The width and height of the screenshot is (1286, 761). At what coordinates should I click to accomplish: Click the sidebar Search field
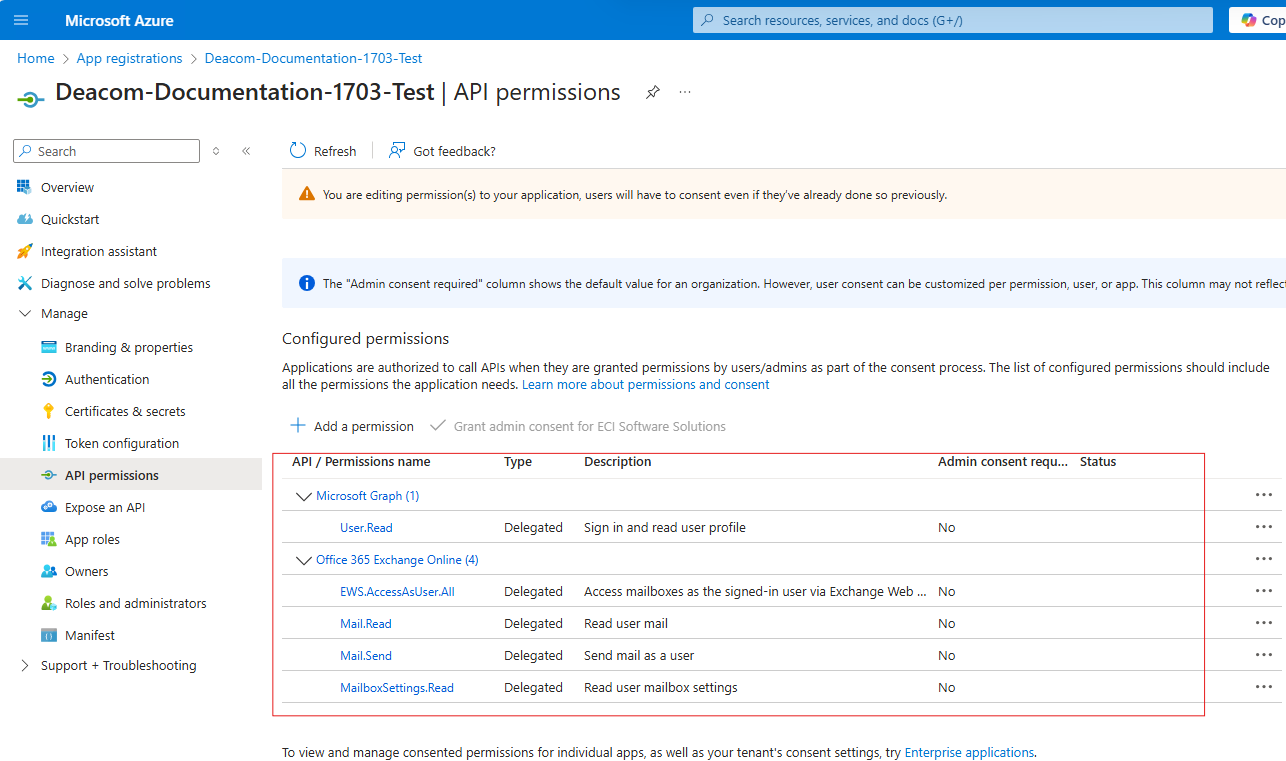107,151
